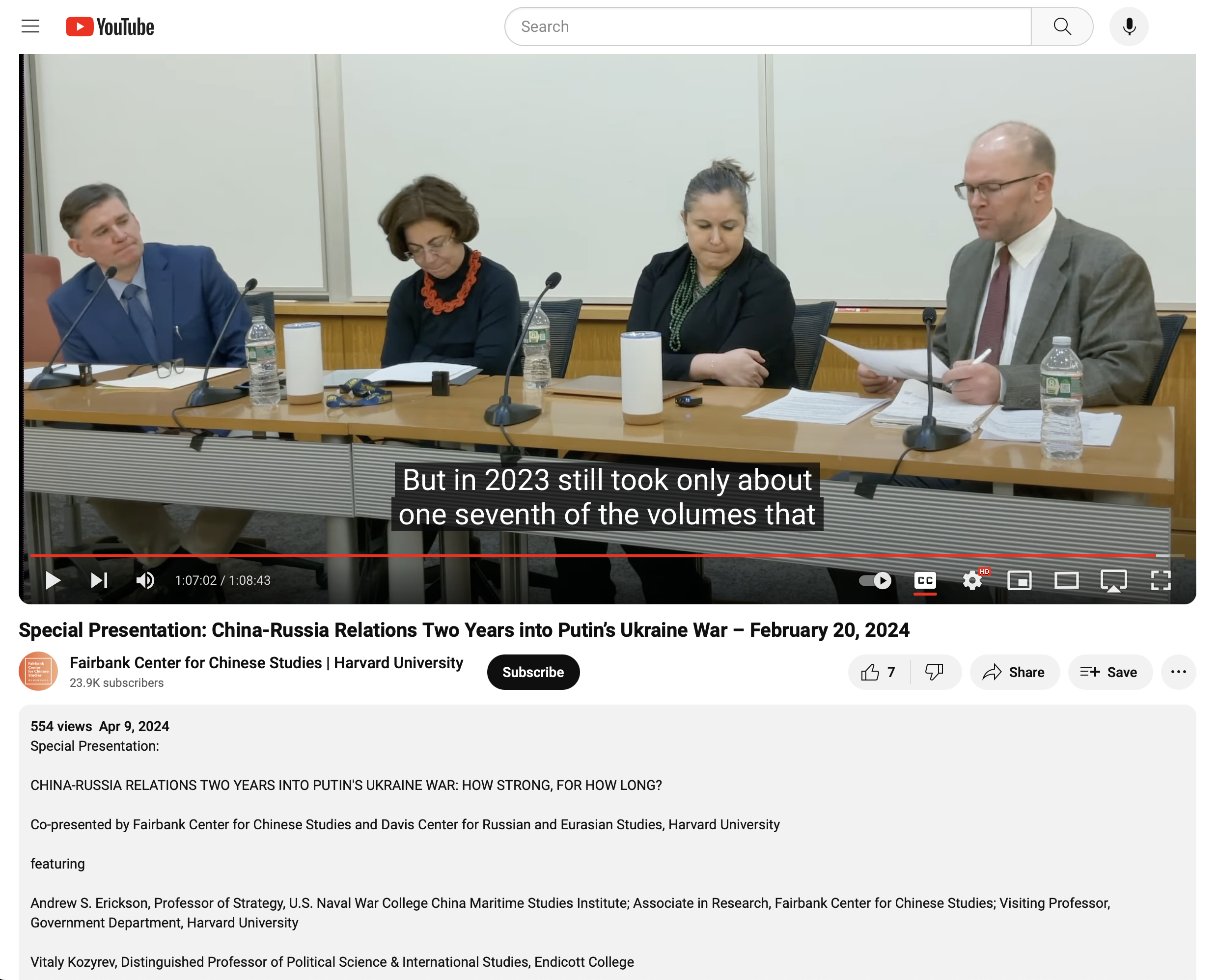1217x980 pixels.
Task: Click the Vitaly Kozyrev description line
Action: point(332,962)
